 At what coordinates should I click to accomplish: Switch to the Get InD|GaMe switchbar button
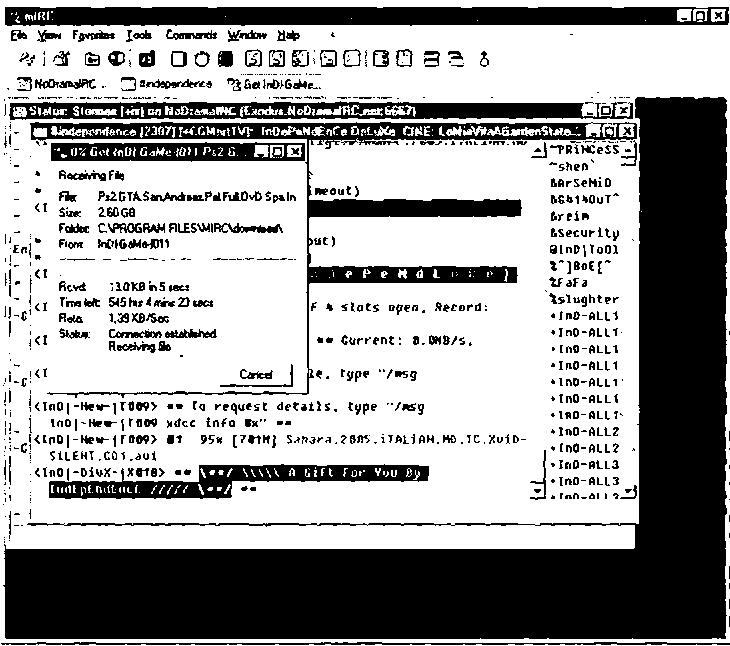(274, 84)
